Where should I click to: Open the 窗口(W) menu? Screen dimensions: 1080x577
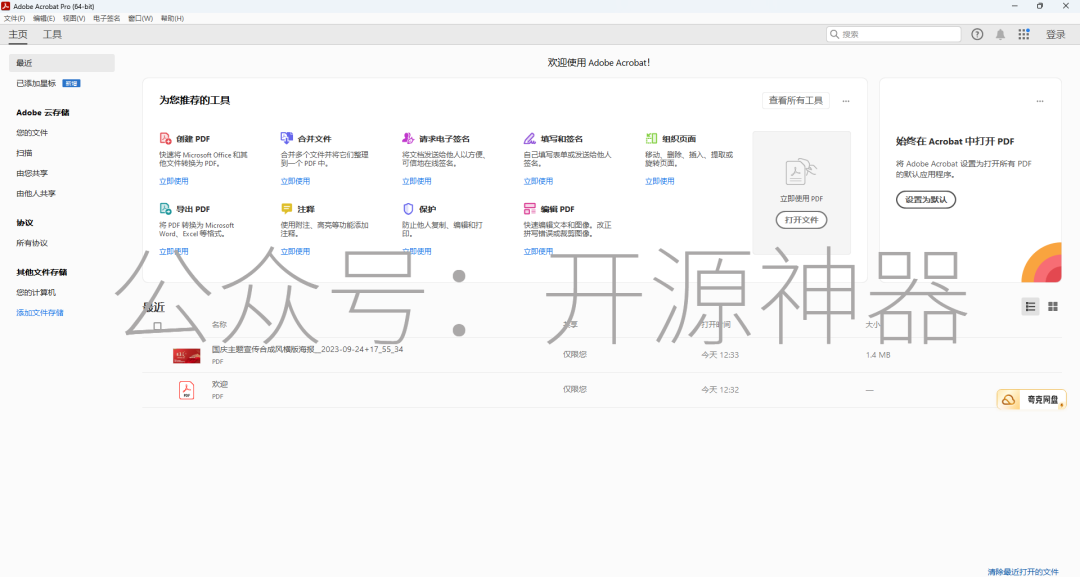tap(141, 19)
